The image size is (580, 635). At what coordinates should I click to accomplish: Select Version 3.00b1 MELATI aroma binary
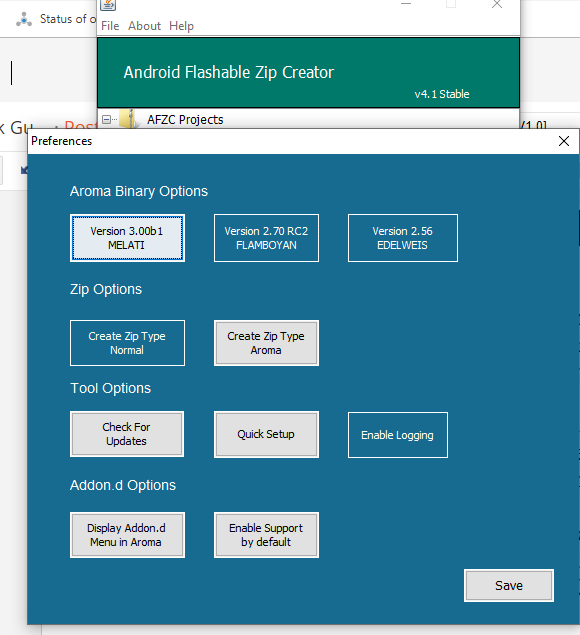pyautogui.click(x=127, y=238)
